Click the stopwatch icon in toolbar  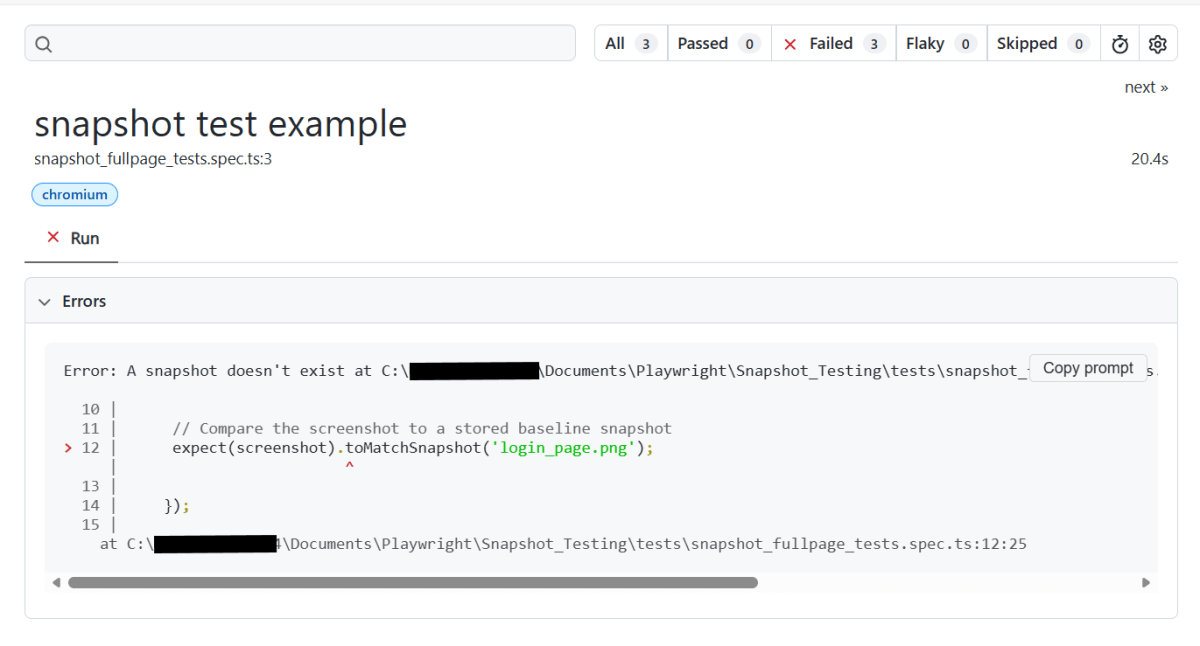click(x=1120, y=44)
